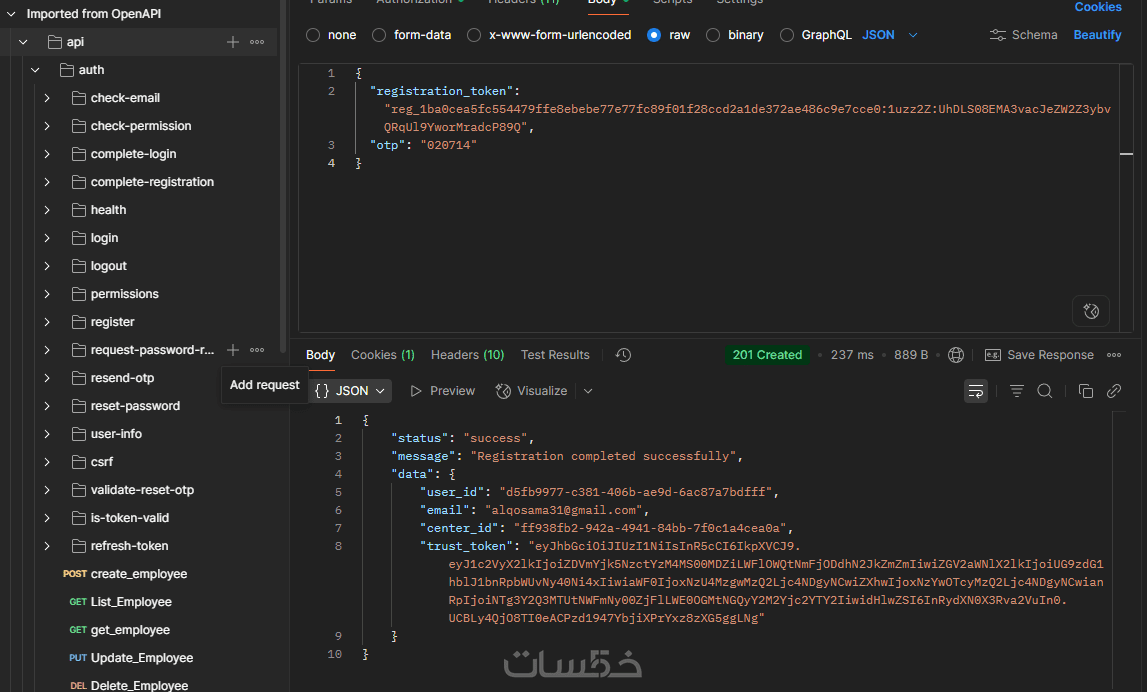The height and width of the screenshot is (692, 1147).
Task: Switch to Preview response view
Action: [443, 391]
